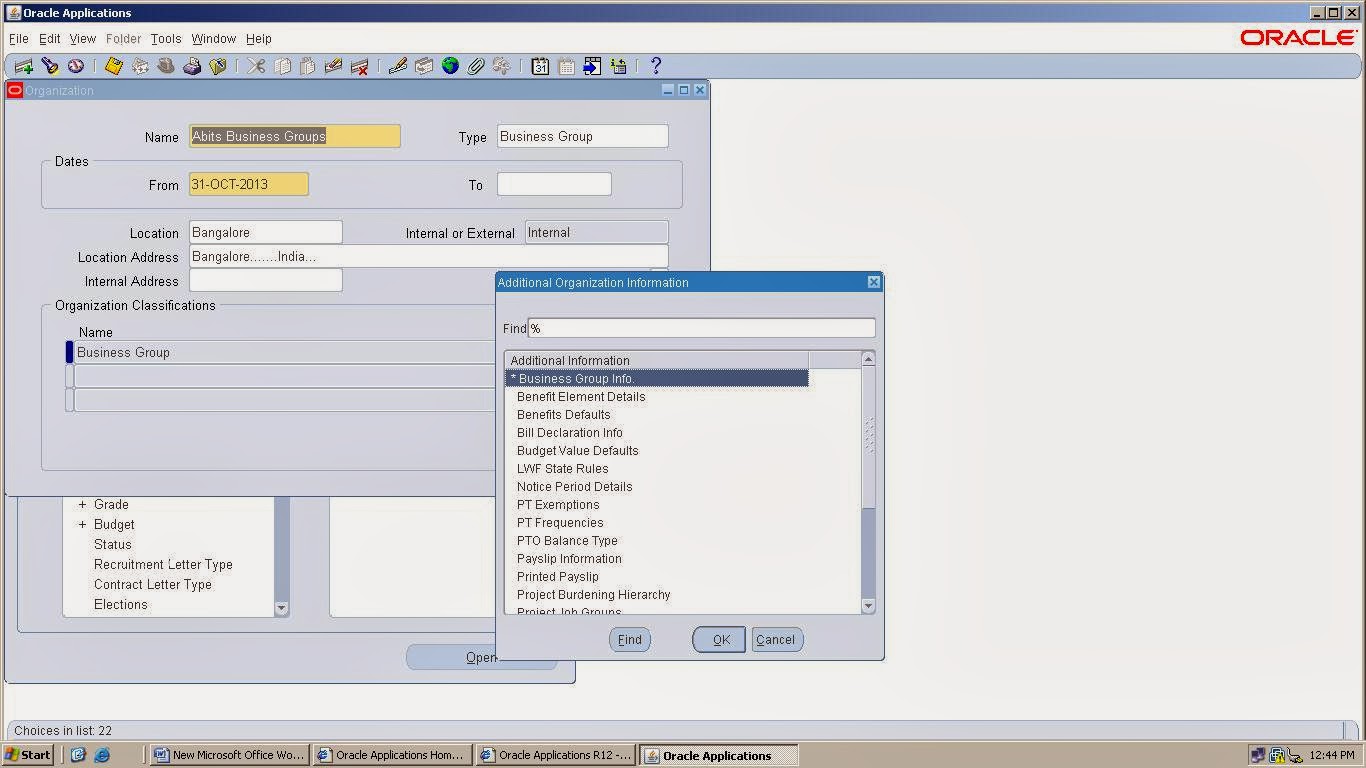The image size is (1366, 768).
Task: Select Benefits Defaults entry
Action: pyautogui.click(x=563, y=415)
